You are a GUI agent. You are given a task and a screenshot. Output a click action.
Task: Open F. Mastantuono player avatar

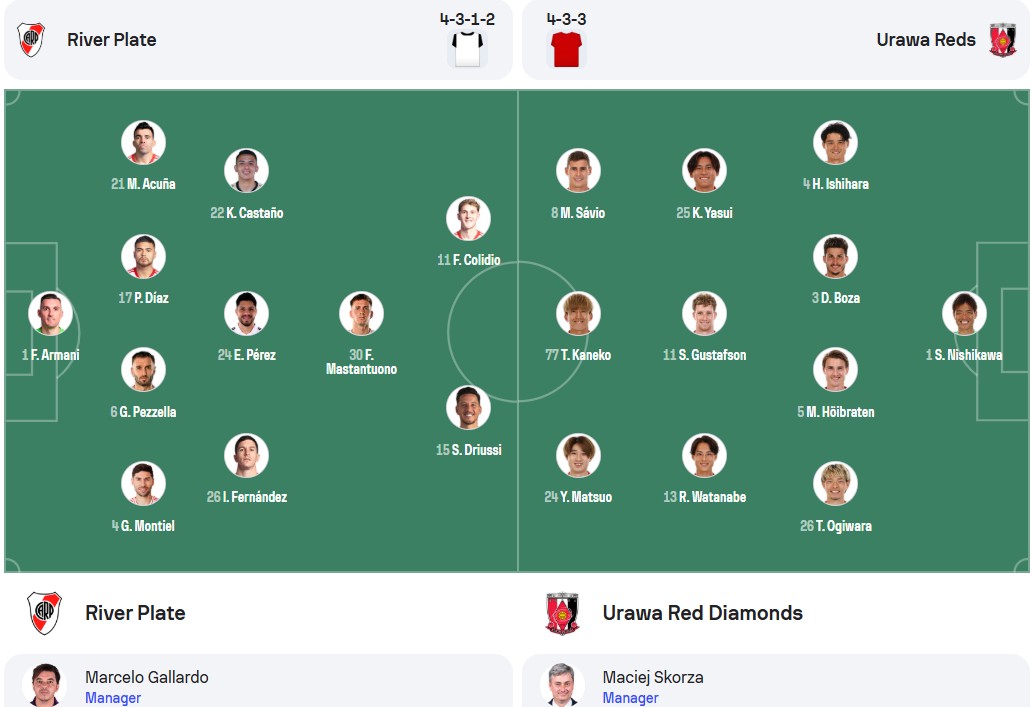coord(361,314)
